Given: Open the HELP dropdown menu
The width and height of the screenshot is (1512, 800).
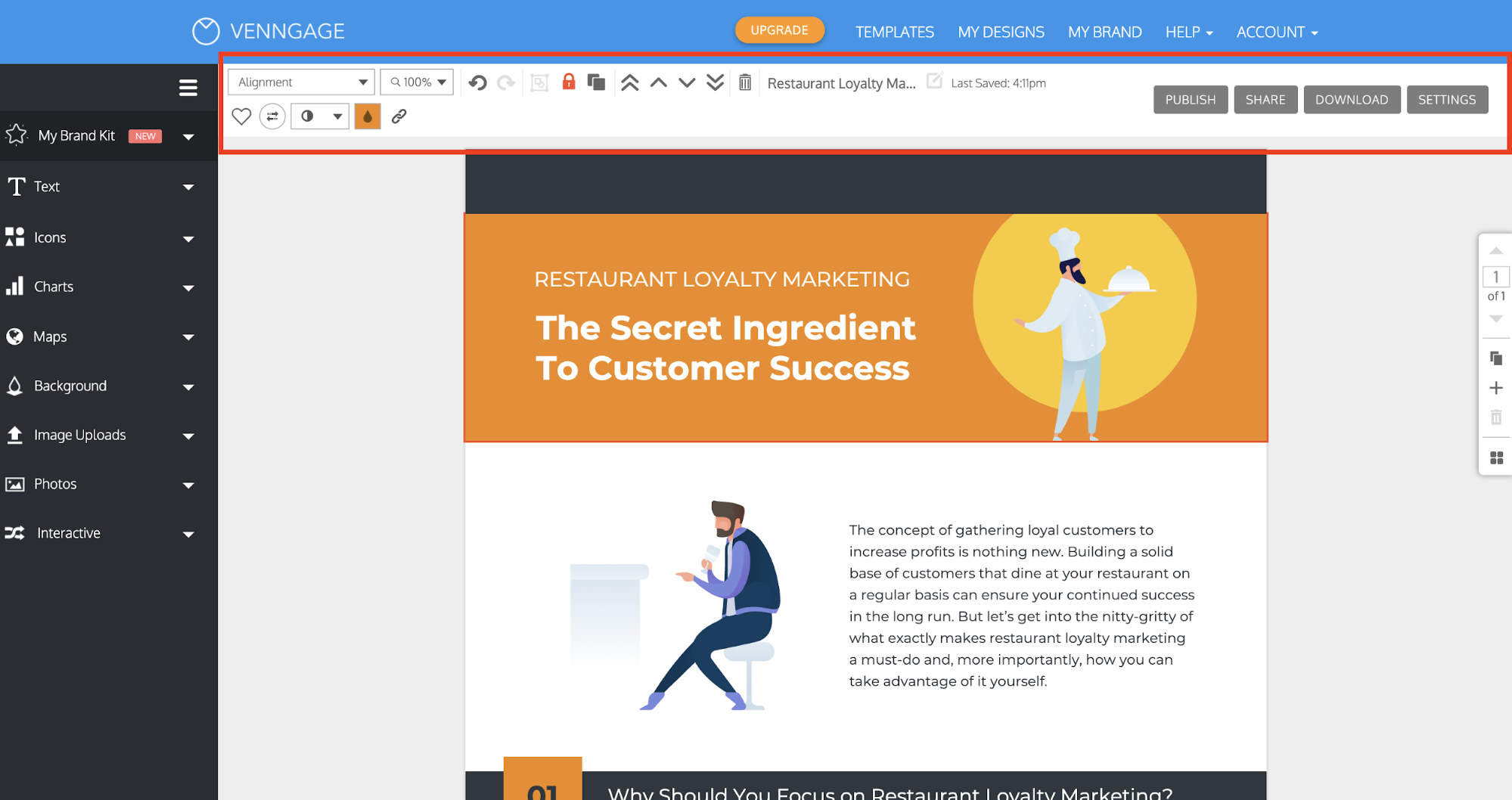Looking at the screenshot, I should pyautogui.click(x=1189, y=32).
